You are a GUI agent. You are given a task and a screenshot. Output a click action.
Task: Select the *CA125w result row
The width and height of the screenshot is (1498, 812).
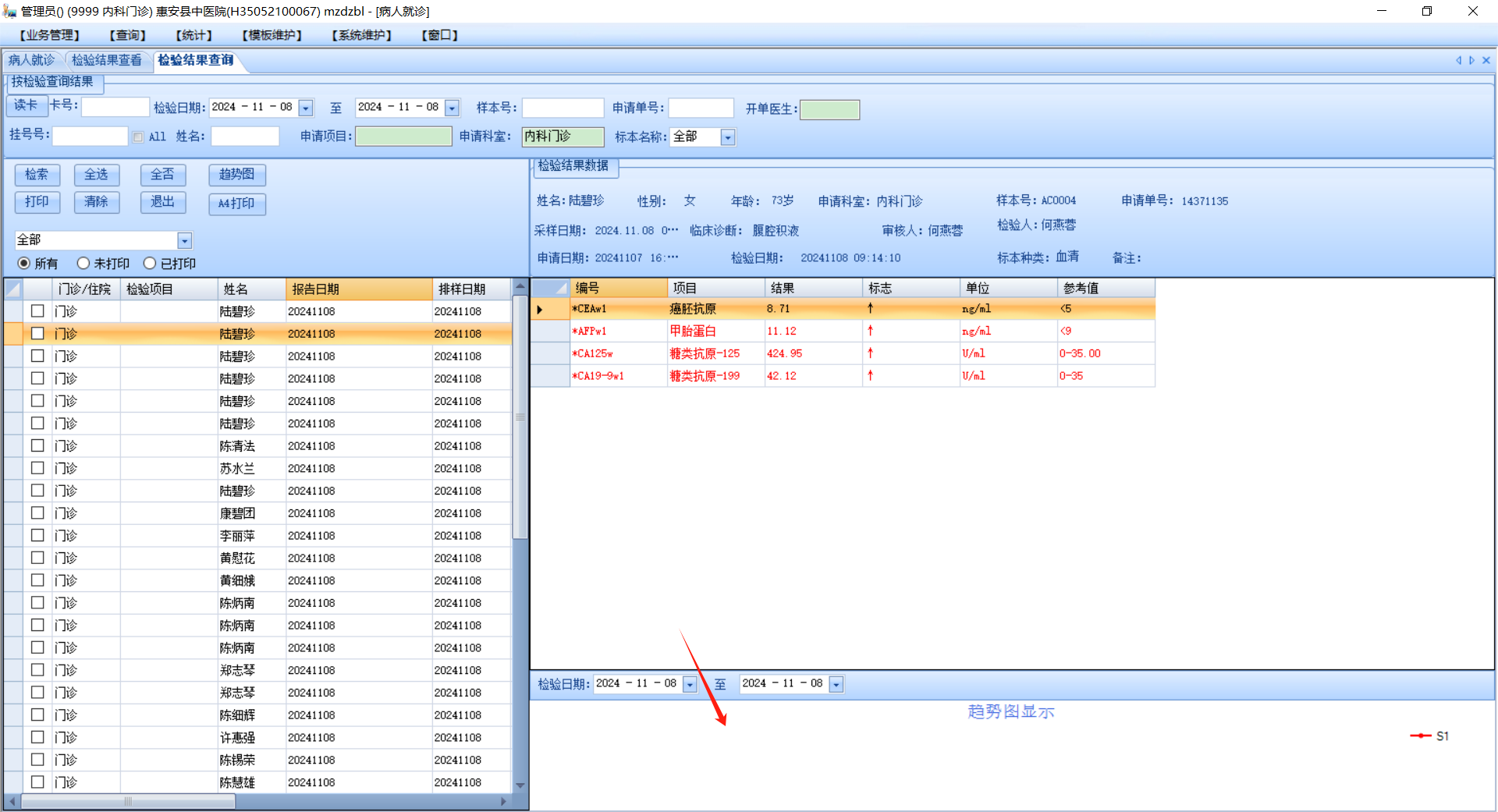click(843, 354)
